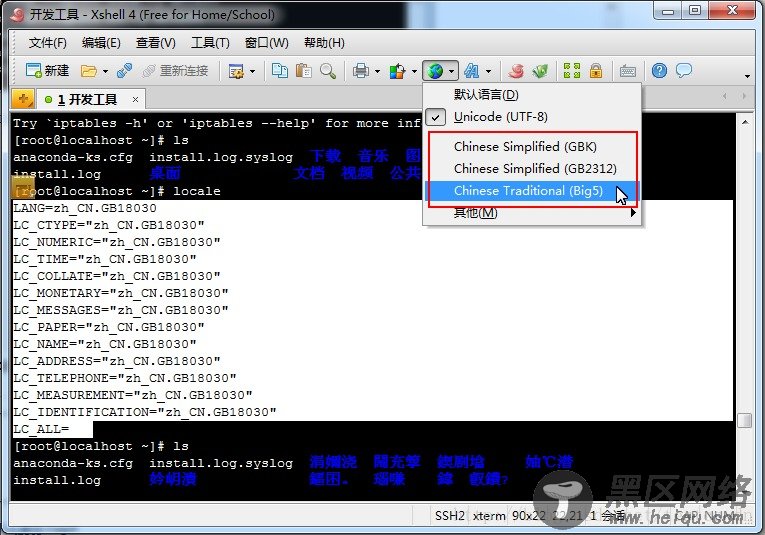Choose Chinese Simplified (GB2312) encoding
The image size is (765, 535).
point(532,169)
